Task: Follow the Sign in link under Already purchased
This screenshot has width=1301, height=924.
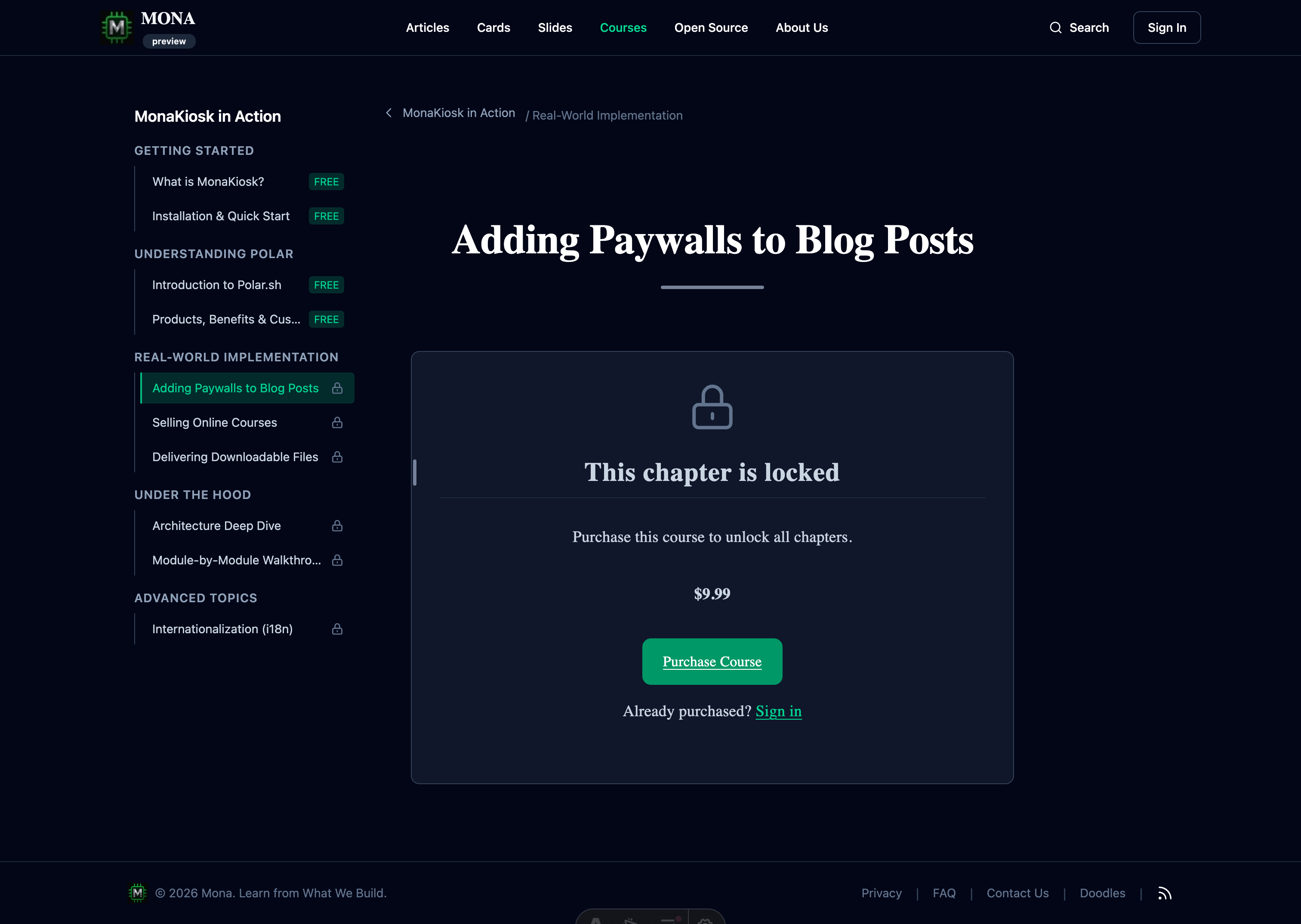Action: [778, 711]
